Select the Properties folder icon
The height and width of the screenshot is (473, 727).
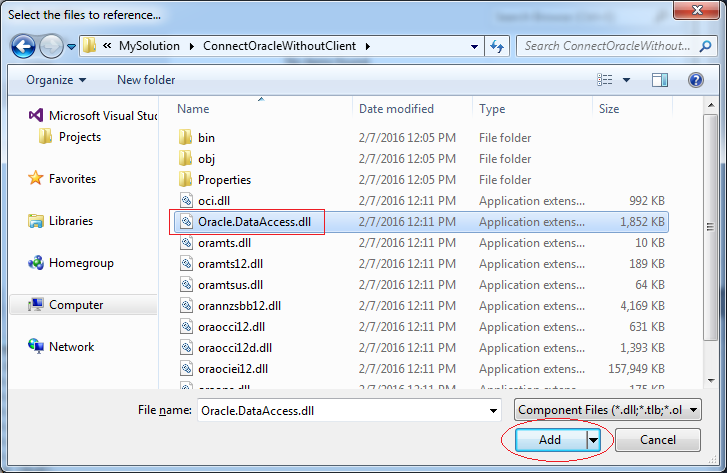pyautogui.click(x=185, y=179)
